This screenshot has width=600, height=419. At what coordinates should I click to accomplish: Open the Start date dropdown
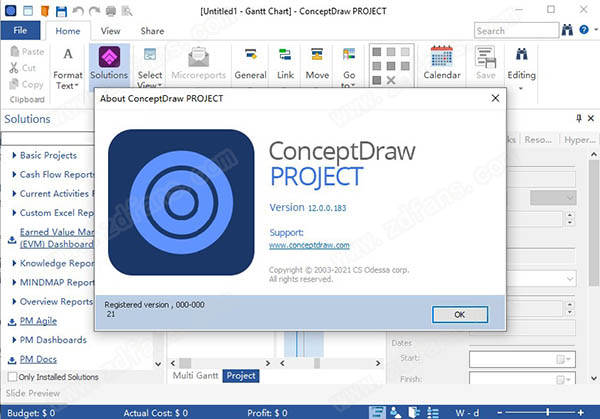click(x=563, y=359)
